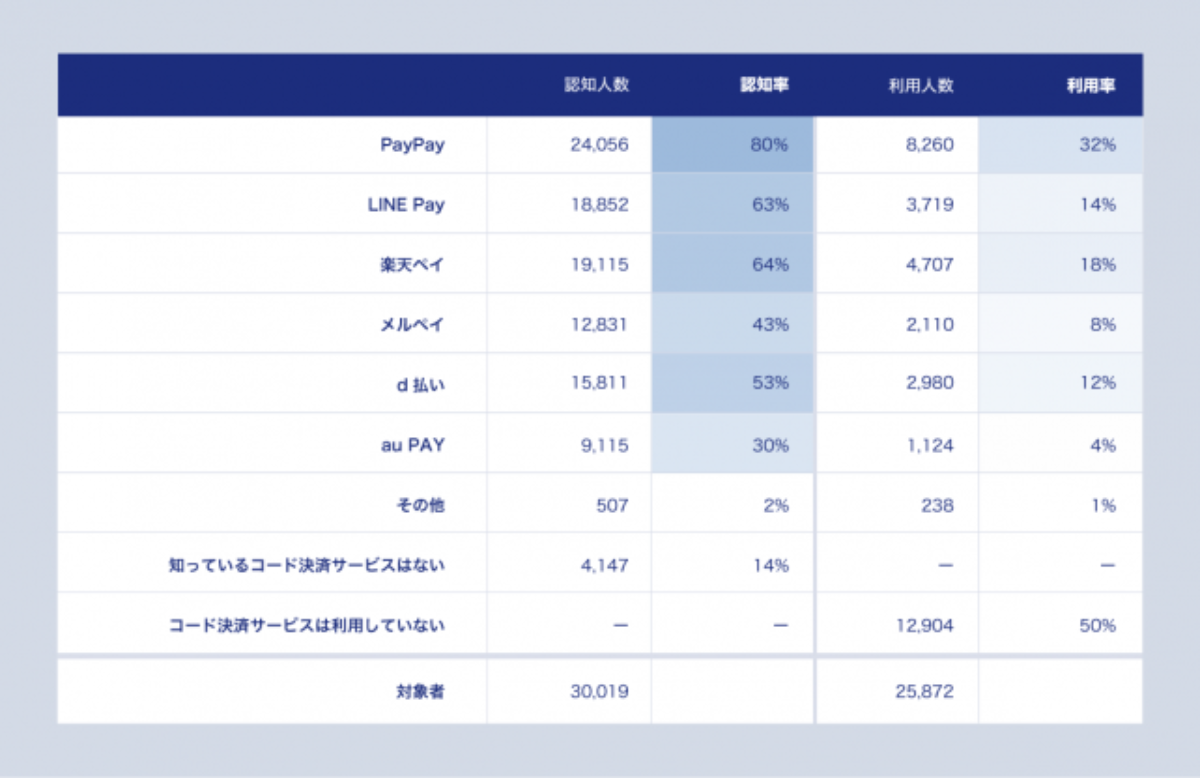
Task: Click the 認知率 column header
Action: click(x=764, y=86)
